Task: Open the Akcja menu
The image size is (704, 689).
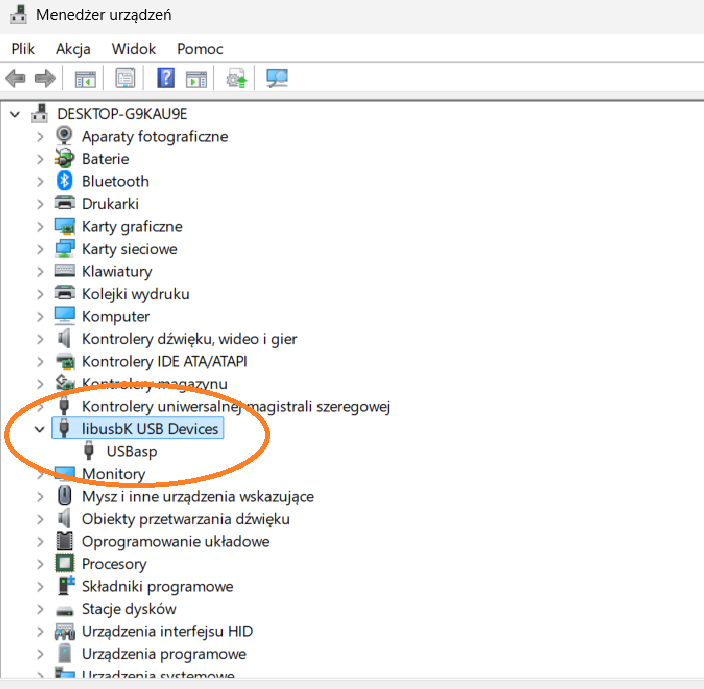Action: coord(73,48)
